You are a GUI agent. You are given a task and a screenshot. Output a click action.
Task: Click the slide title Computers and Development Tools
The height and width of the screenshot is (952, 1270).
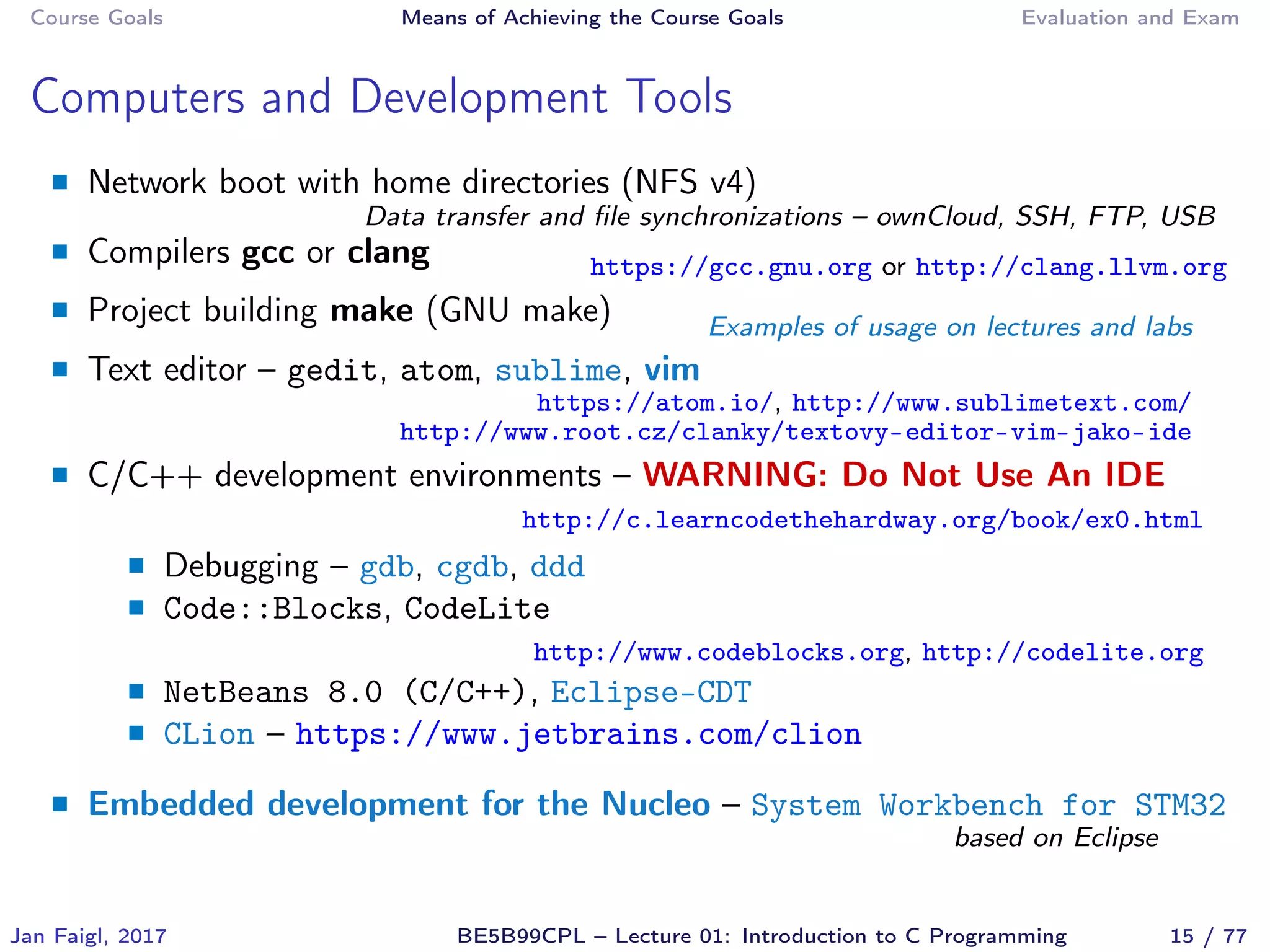coord(382,97)
